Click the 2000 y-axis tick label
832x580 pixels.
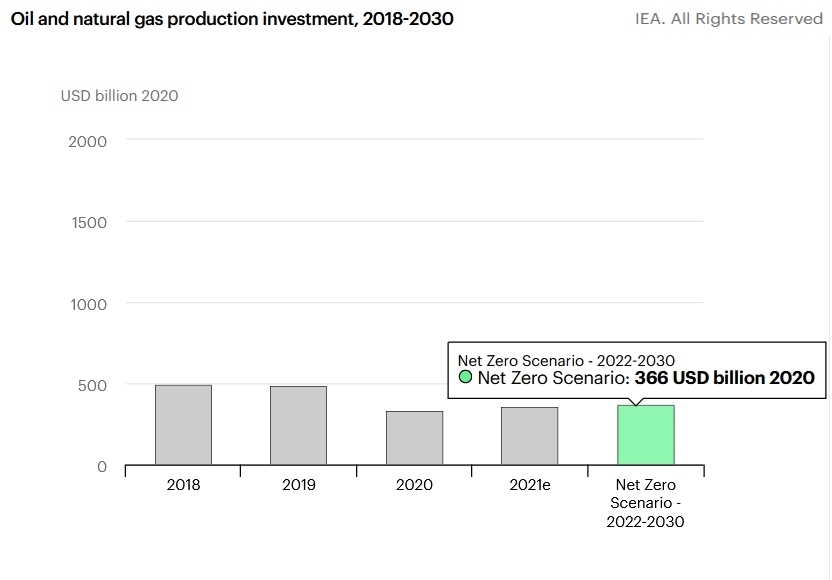click(x=88, y=141)
